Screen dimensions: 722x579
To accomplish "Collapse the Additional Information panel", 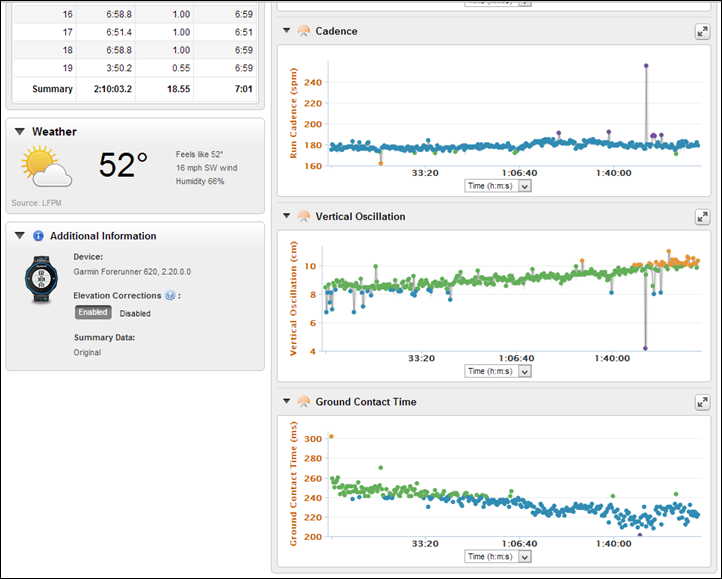I will (x=19, y=236).
